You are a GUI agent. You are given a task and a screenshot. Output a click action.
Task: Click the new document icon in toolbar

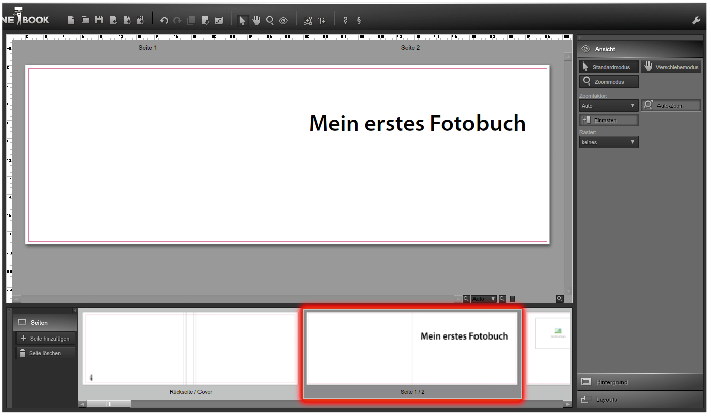pos(71,20)
